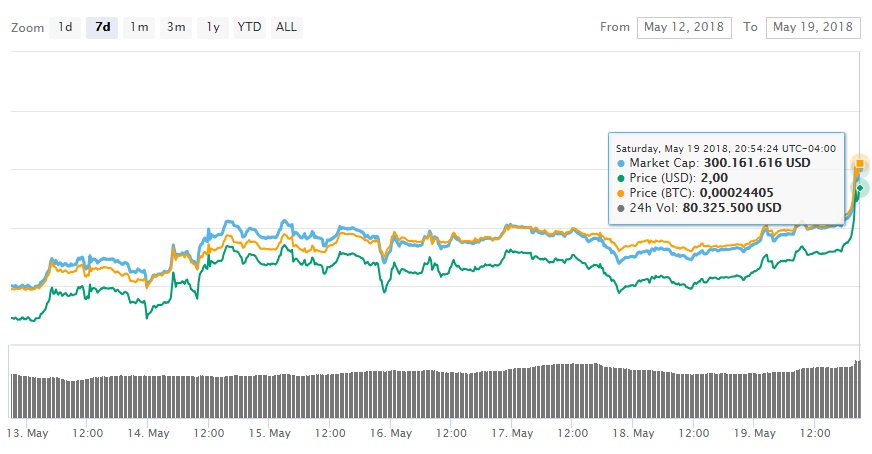Click the gray 24h Vol legend dot
Screen dimensions: 872x454
[x=621, y=209]
